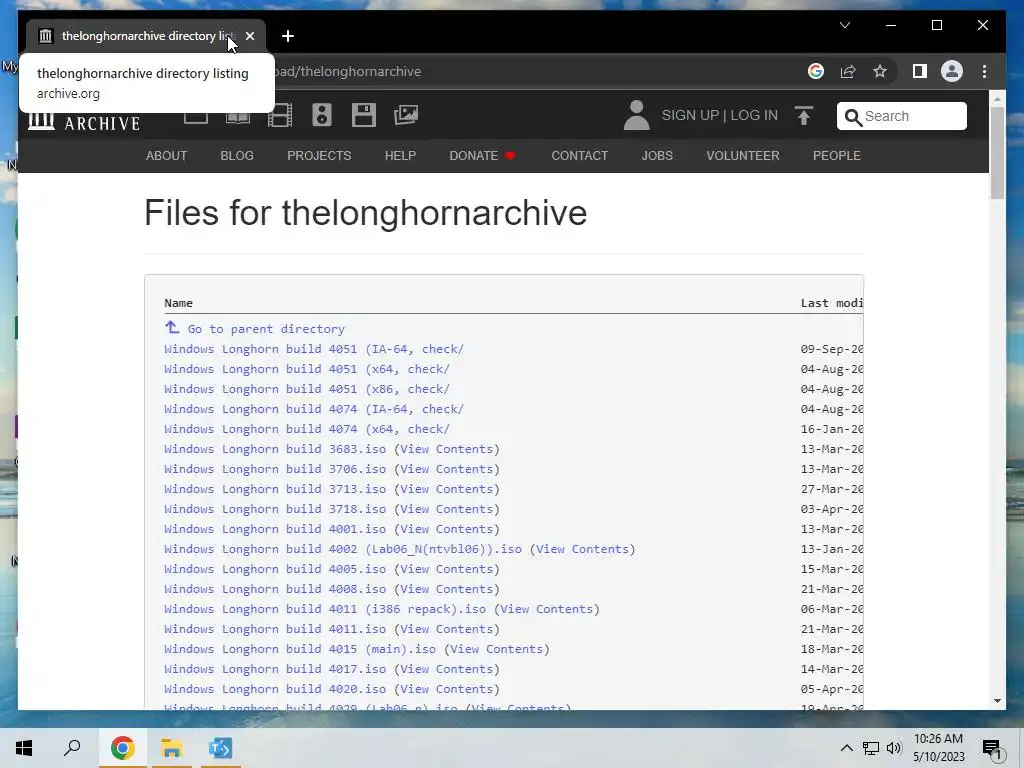Open the Software floppy disk icon
1024x768 pixels.
coord(364,115)
